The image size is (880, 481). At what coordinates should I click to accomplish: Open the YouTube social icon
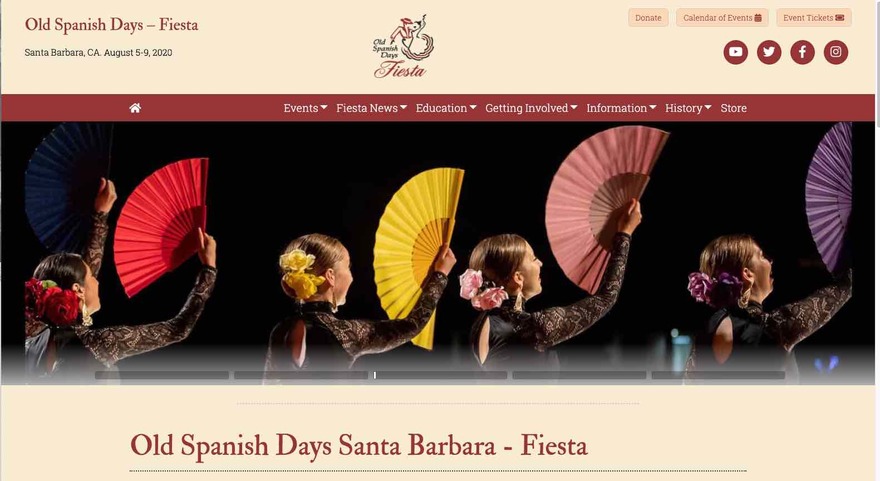point(735,52)
